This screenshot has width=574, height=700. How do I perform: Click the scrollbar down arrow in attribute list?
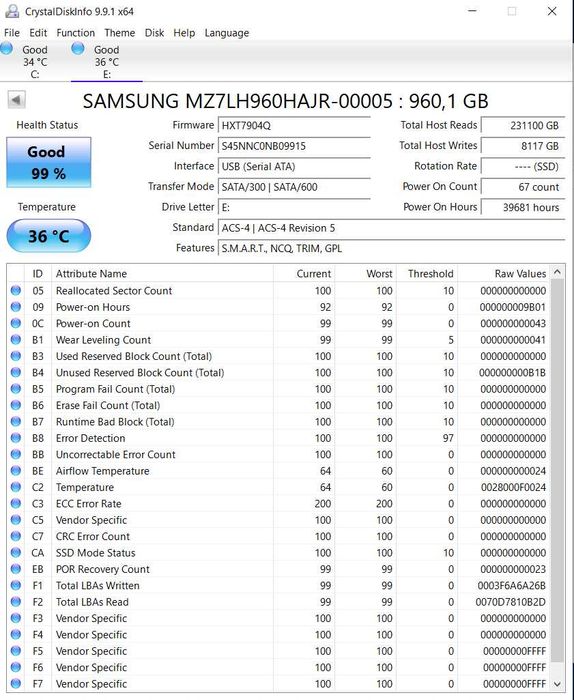tap(557, 684)
